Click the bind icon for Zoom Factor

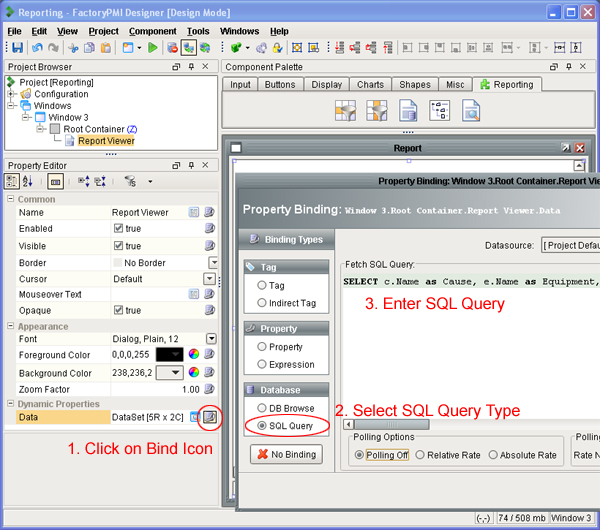(209, 389)
